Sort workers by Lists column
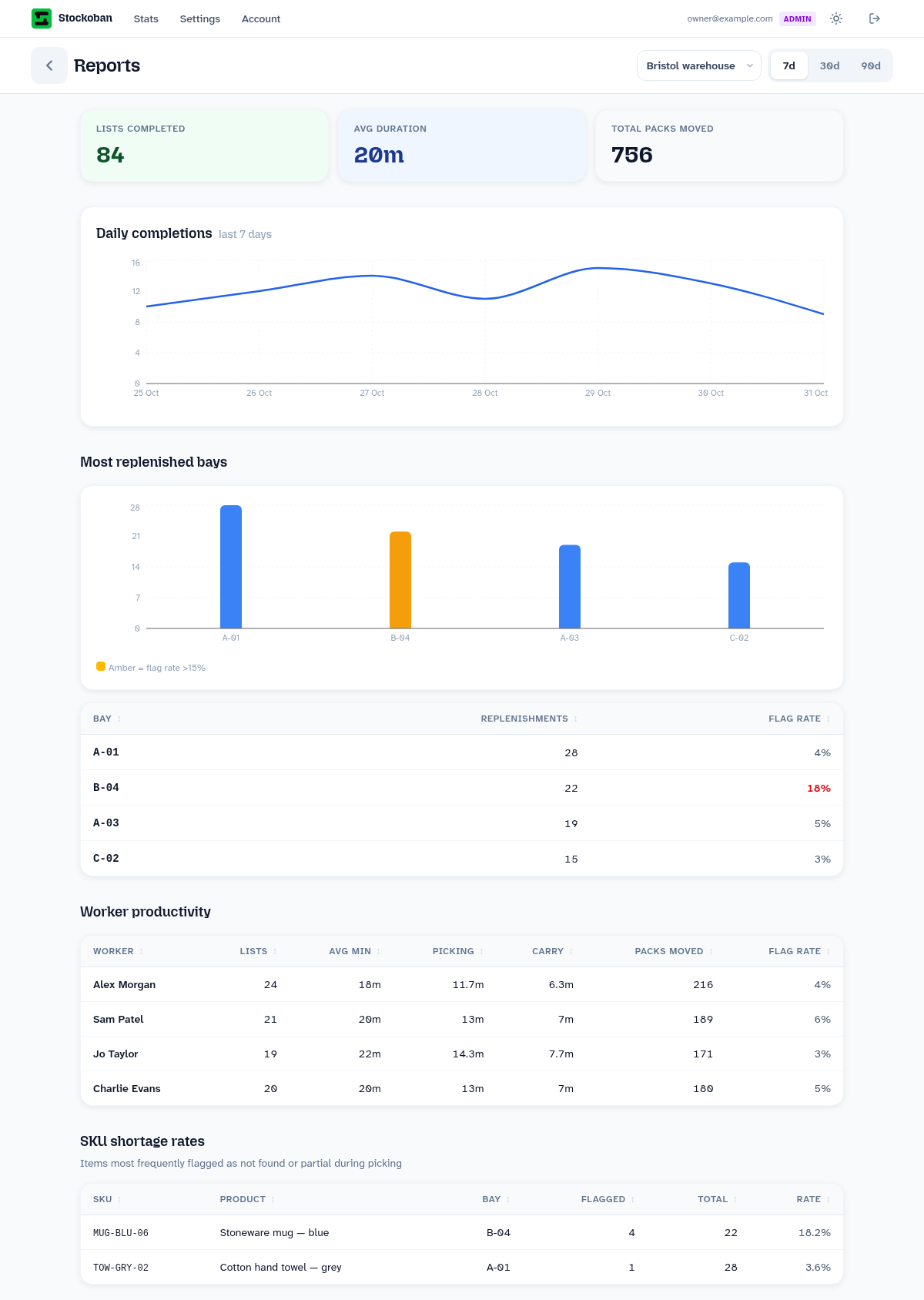924x1300 pixels. point(258,951)
